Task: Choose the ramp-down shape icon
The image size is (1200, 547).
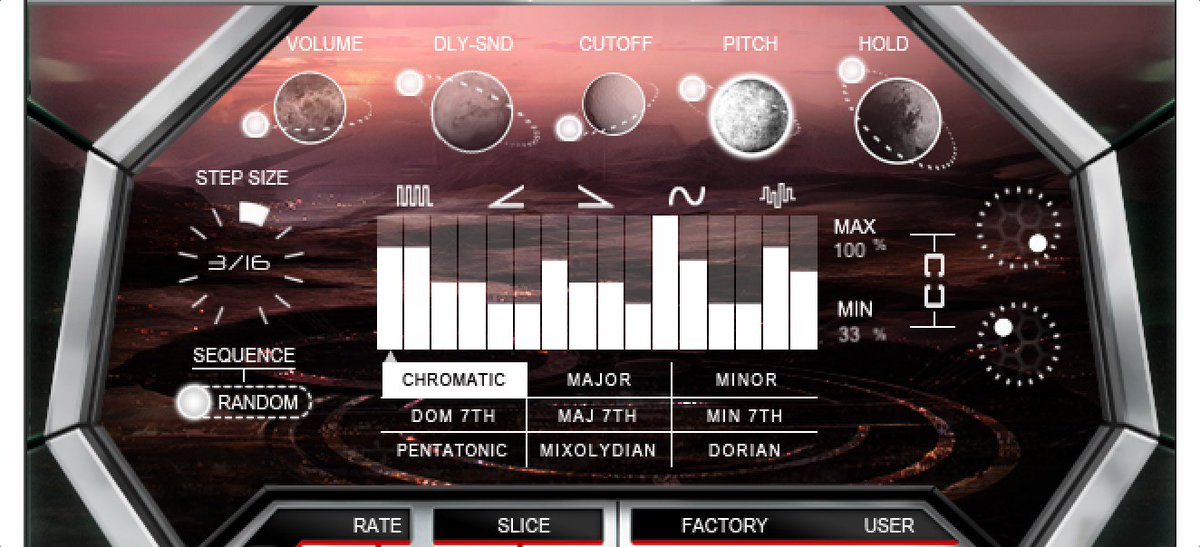Action: point(596,196)
